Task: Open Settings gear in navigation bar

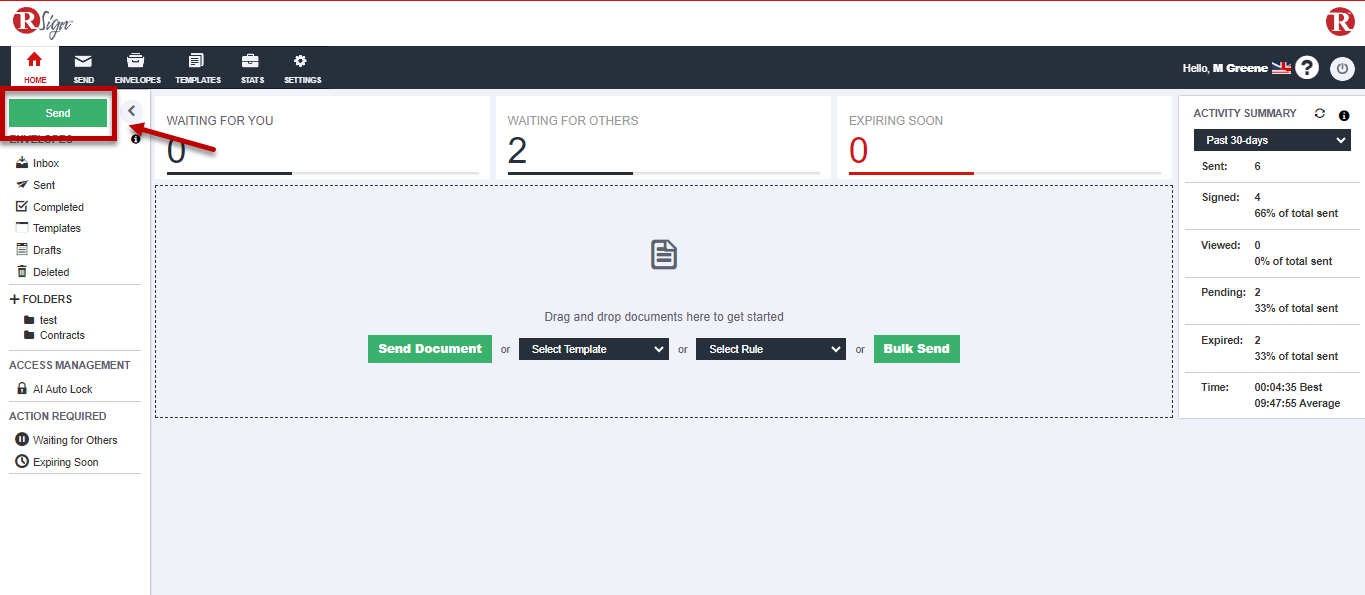Action: pos(302,62)
